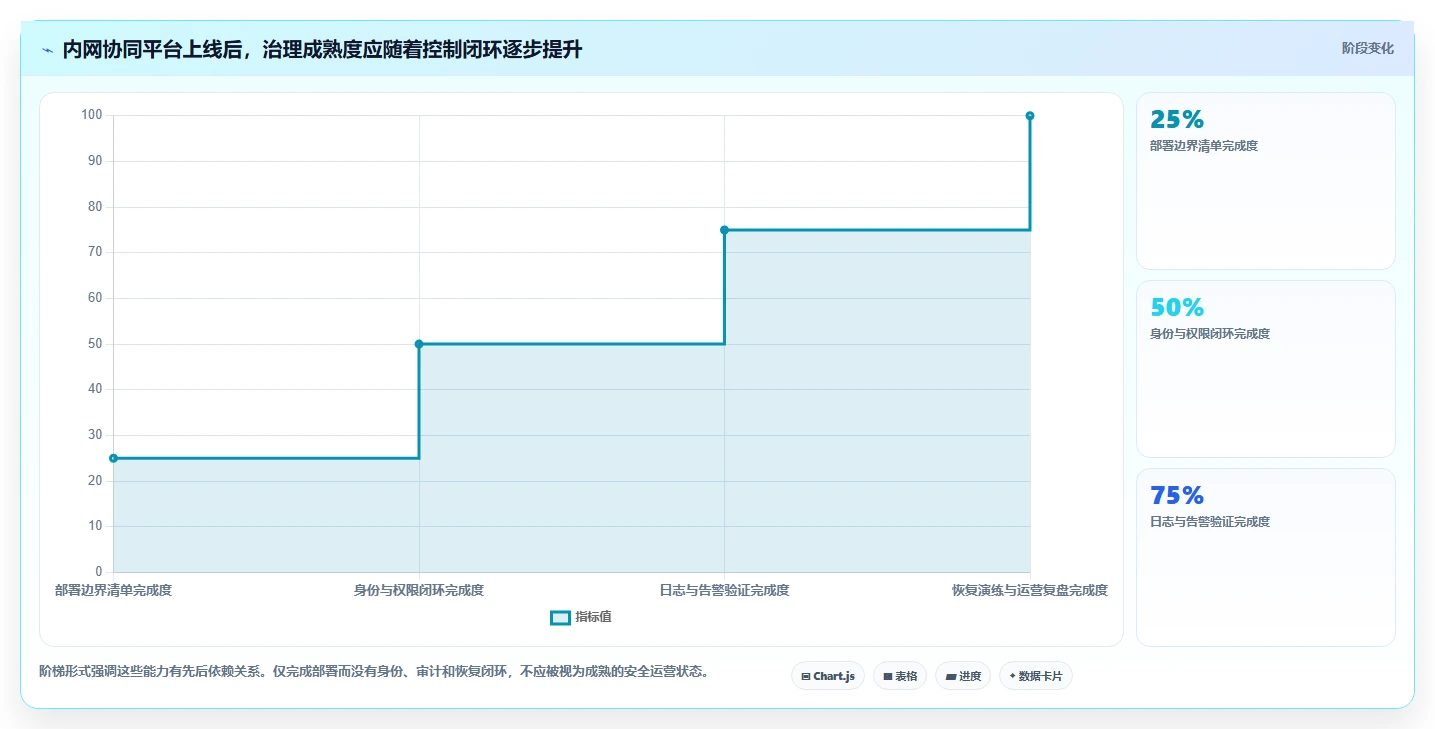This screenshot has width=1435, height=729.
Task: Click the data point at value 75
Action: click(724, 230)
